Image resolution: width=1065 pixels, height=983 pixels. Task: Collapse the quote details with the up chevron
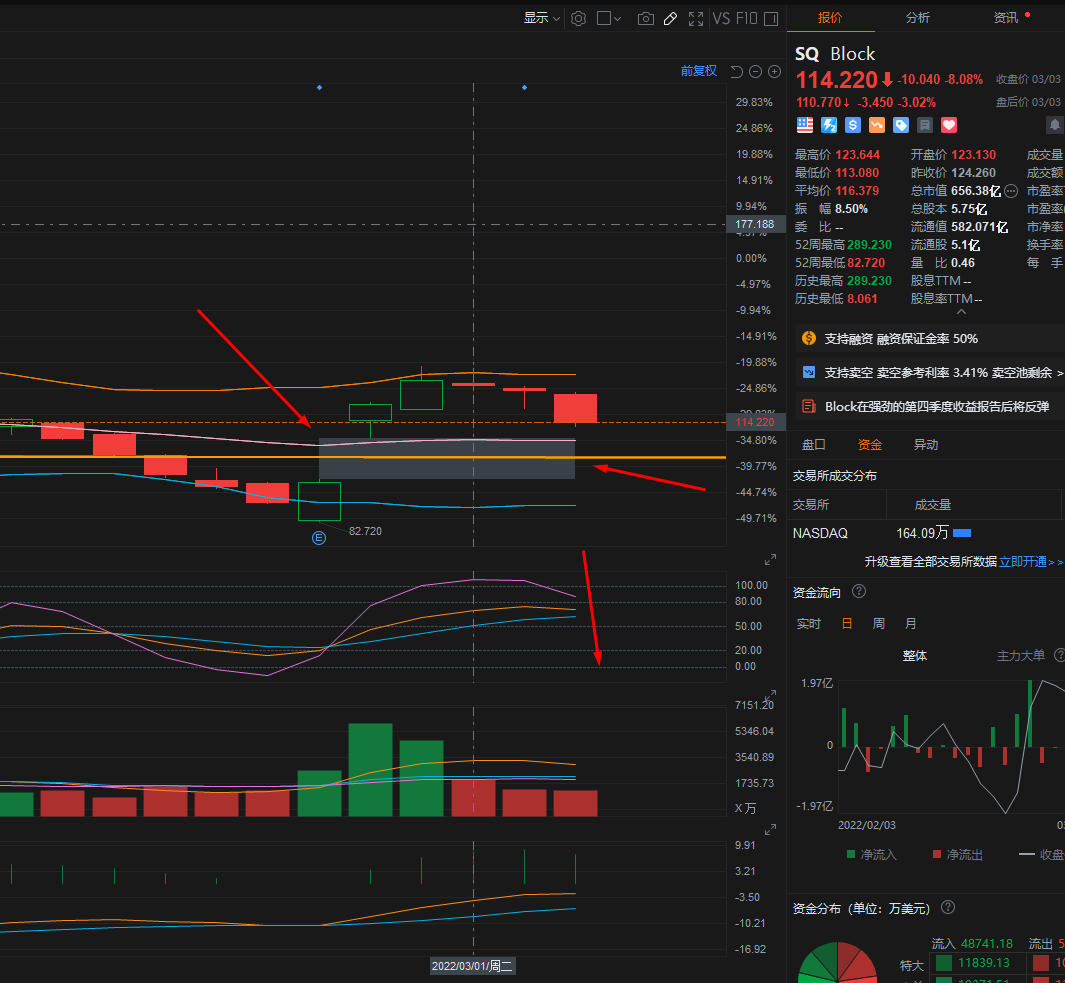[x=961, y=312]
